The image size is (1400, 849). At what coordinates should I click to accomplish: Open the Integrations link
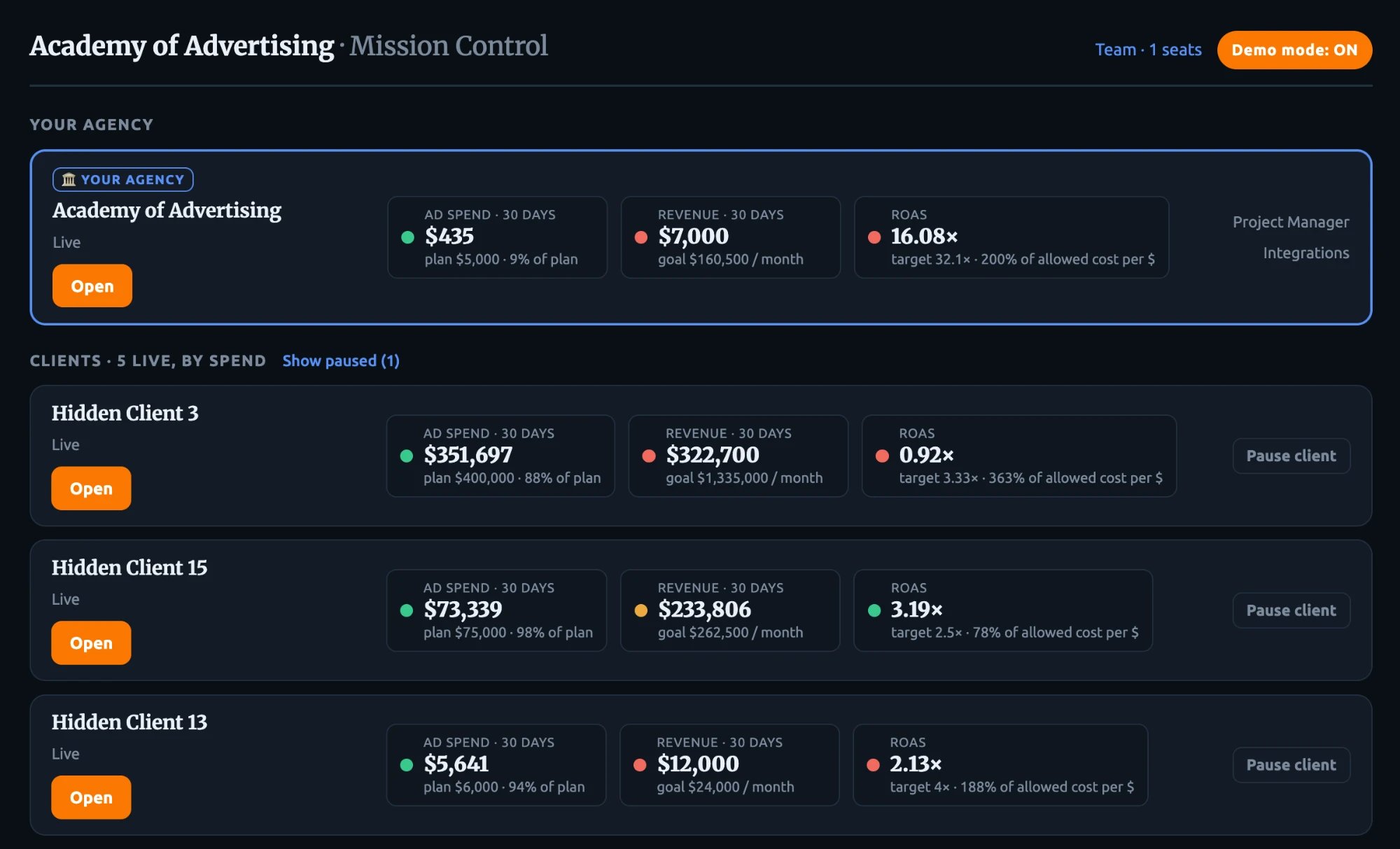1305,253
